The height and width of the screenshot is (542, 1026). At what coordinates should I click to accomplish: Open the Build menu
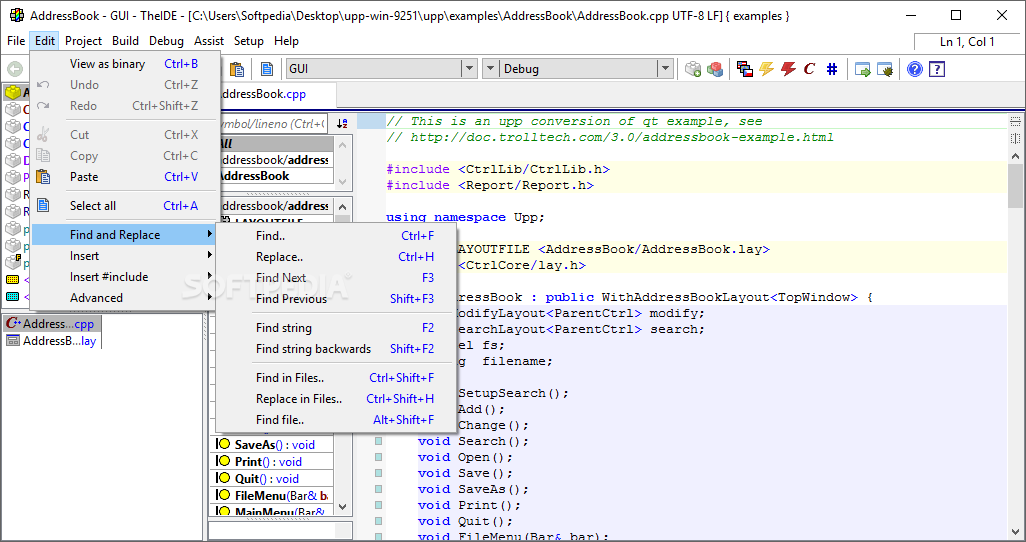125,41
